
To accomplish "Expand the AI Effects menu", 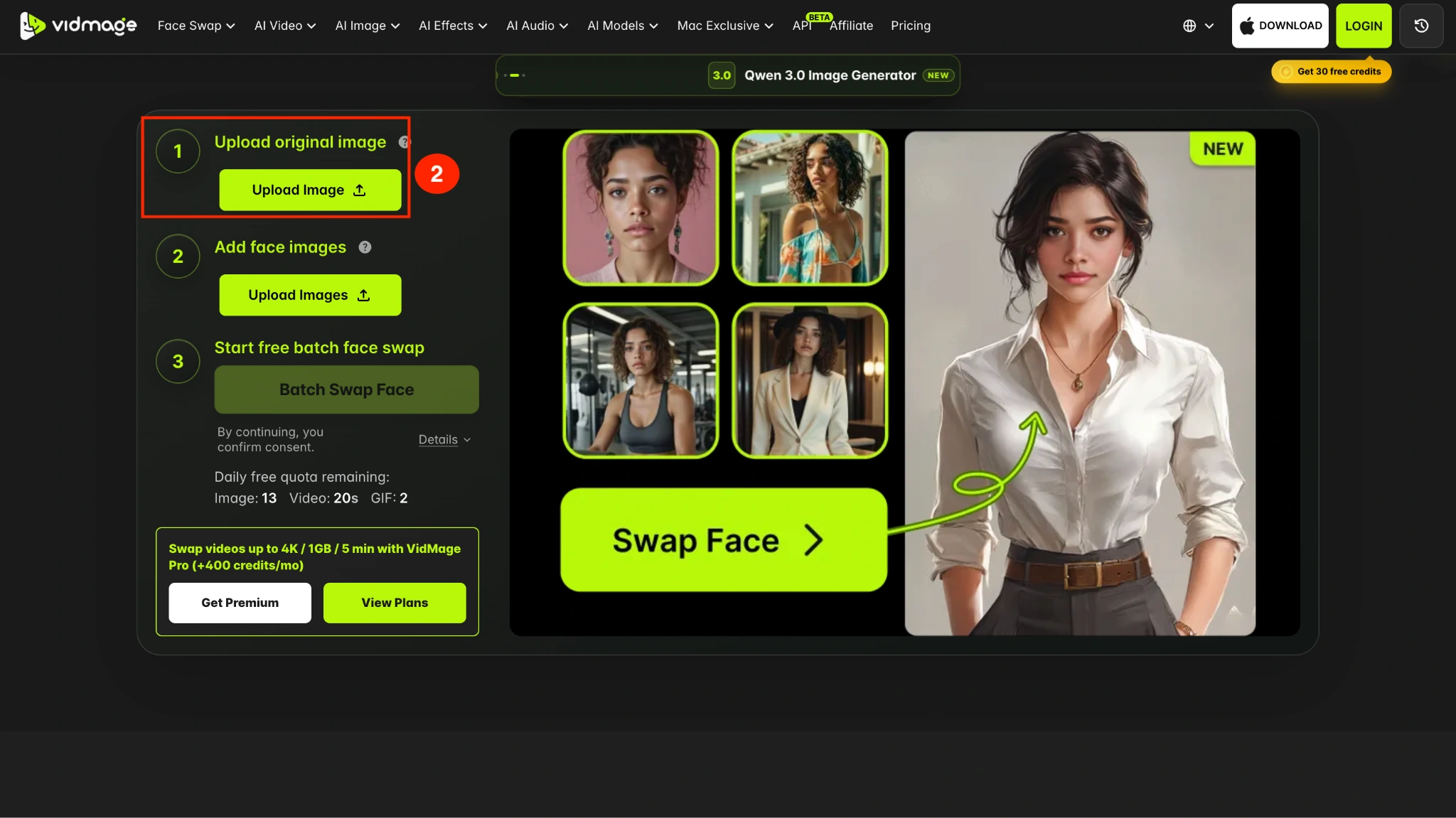I will (x=453, y=26).
